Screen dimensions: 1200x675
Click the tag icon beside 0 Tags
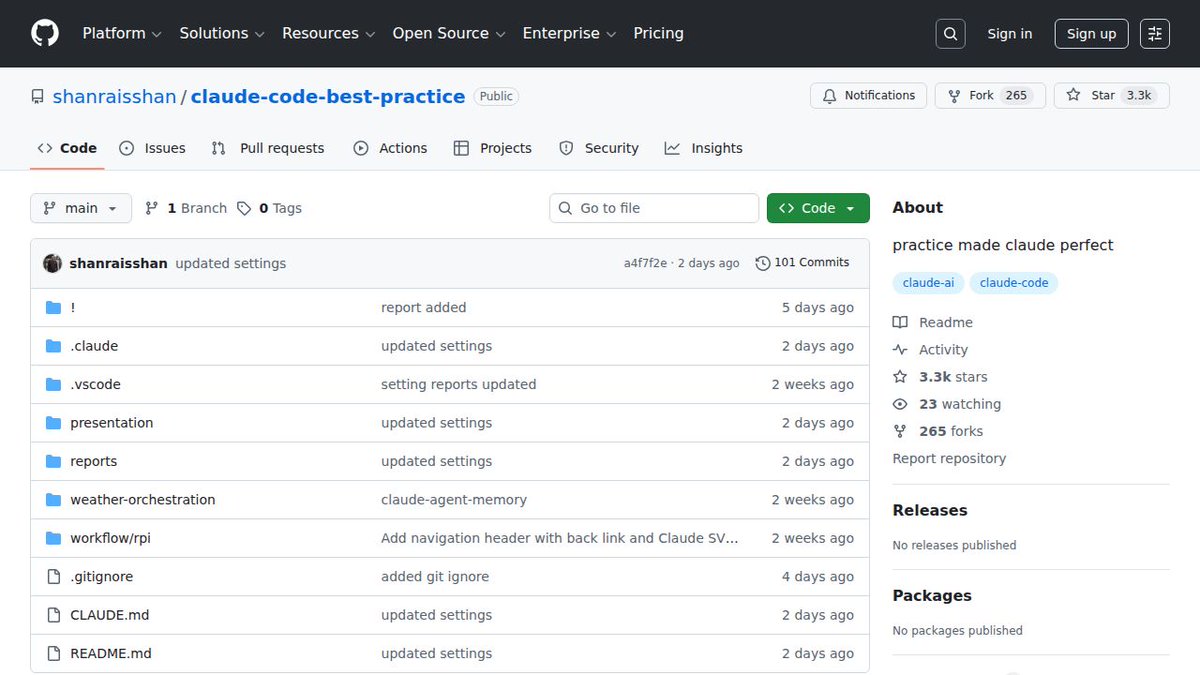244,208
